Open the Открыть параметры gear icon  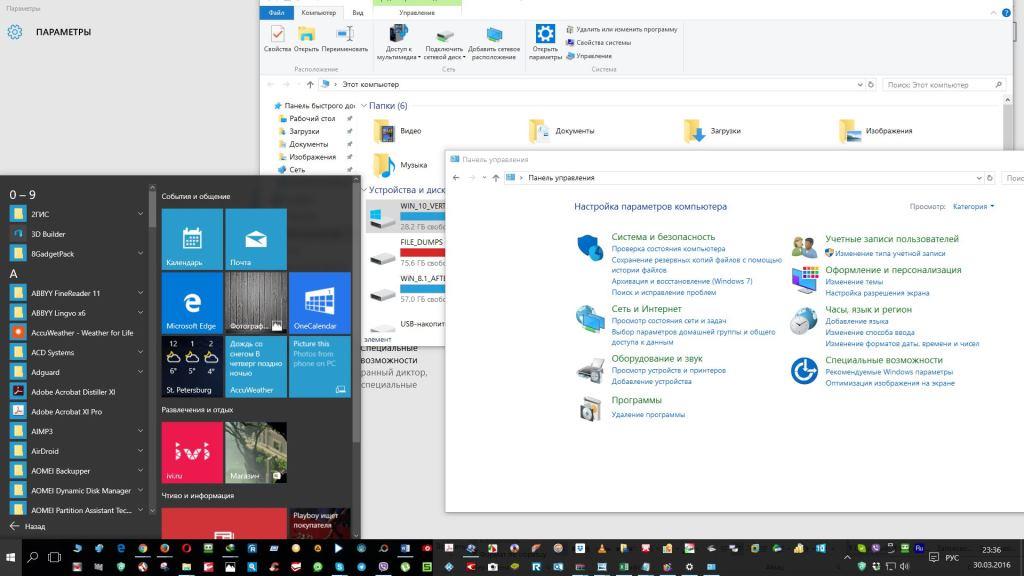[545, 38]
